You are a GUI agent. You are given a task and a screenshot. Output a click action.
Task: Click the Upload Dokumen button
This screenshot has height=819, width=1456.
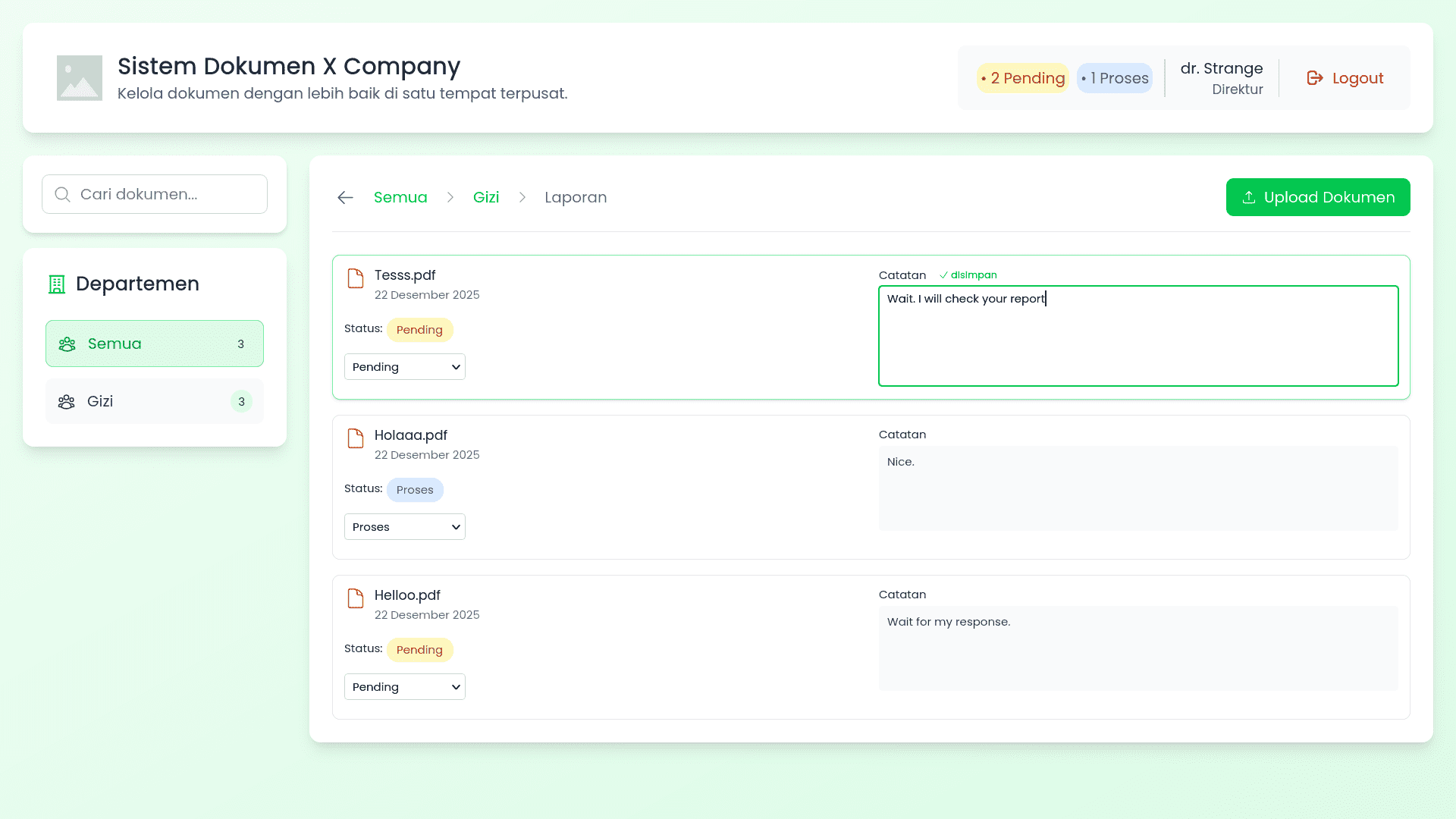coord(1318,197)
